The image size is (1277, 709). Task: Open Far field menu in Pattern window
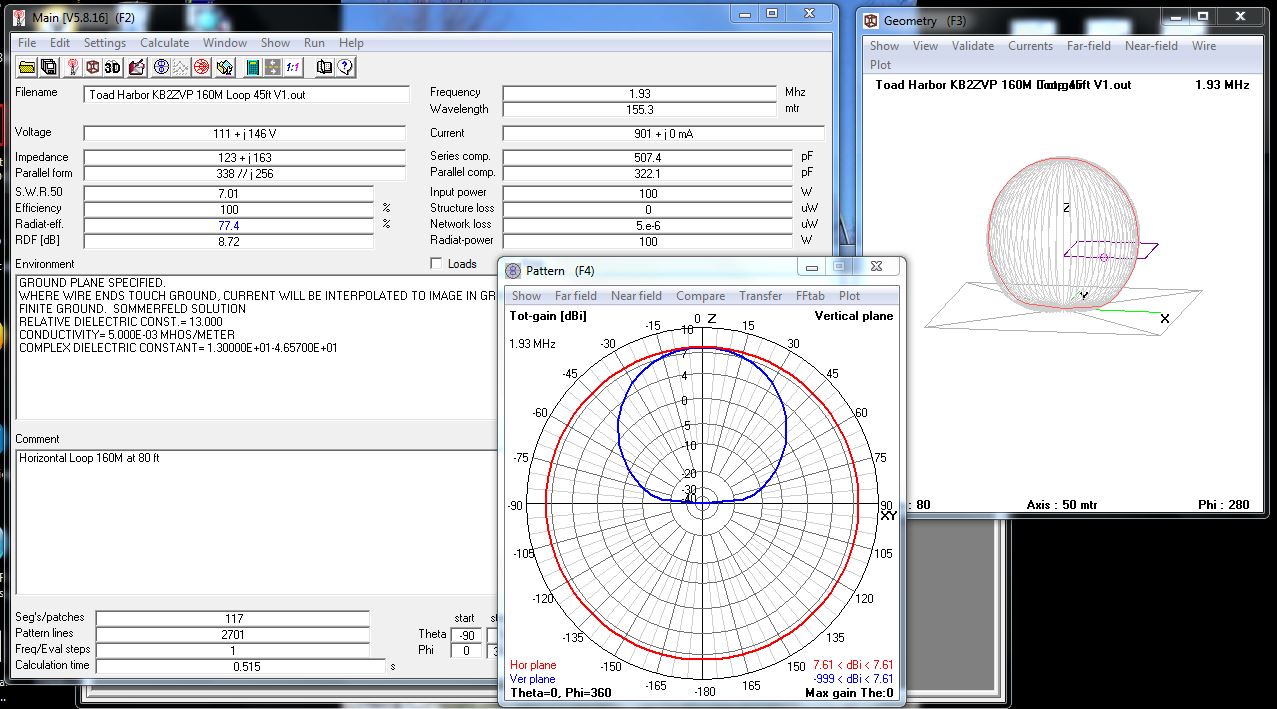coord(575,296)
